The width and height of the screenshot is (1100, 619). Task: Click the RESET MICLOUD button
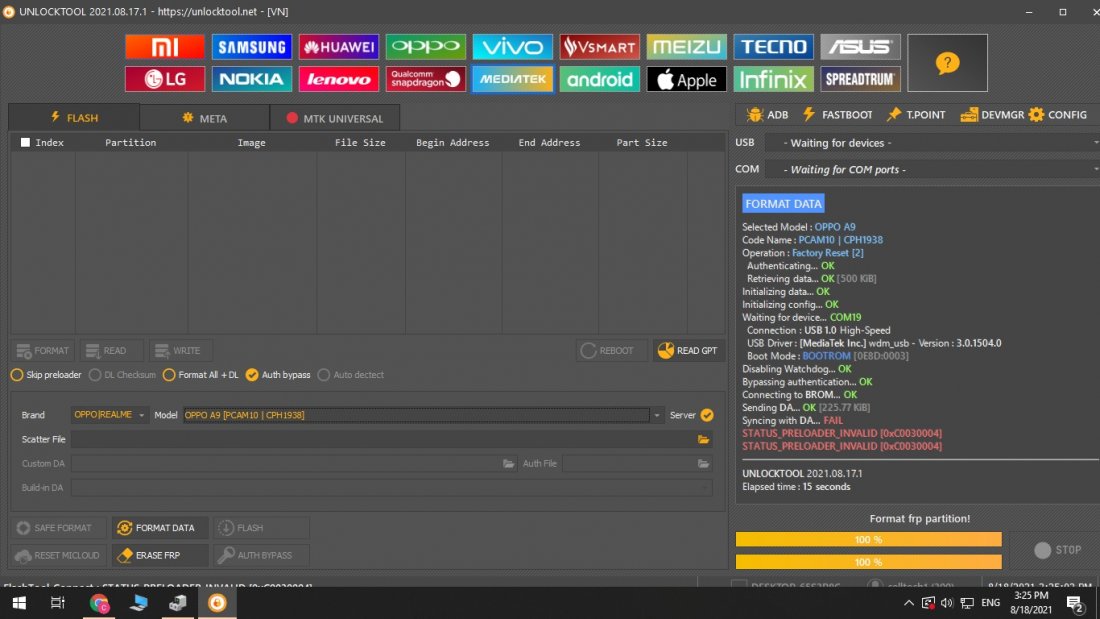[59, 555]
